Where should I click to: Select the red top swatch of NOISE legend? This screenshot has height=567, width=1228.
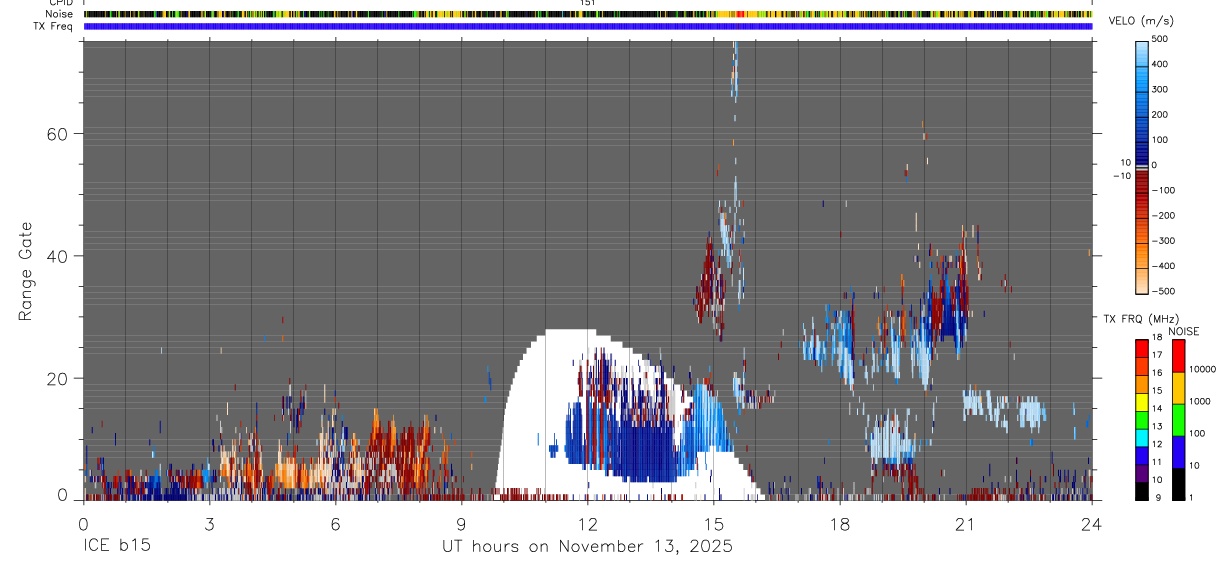click(x=1178, y=356)
